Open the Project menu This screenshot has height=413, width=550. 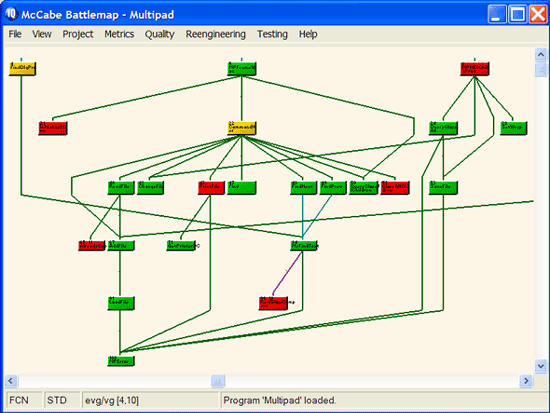click(x=78, y=34)
